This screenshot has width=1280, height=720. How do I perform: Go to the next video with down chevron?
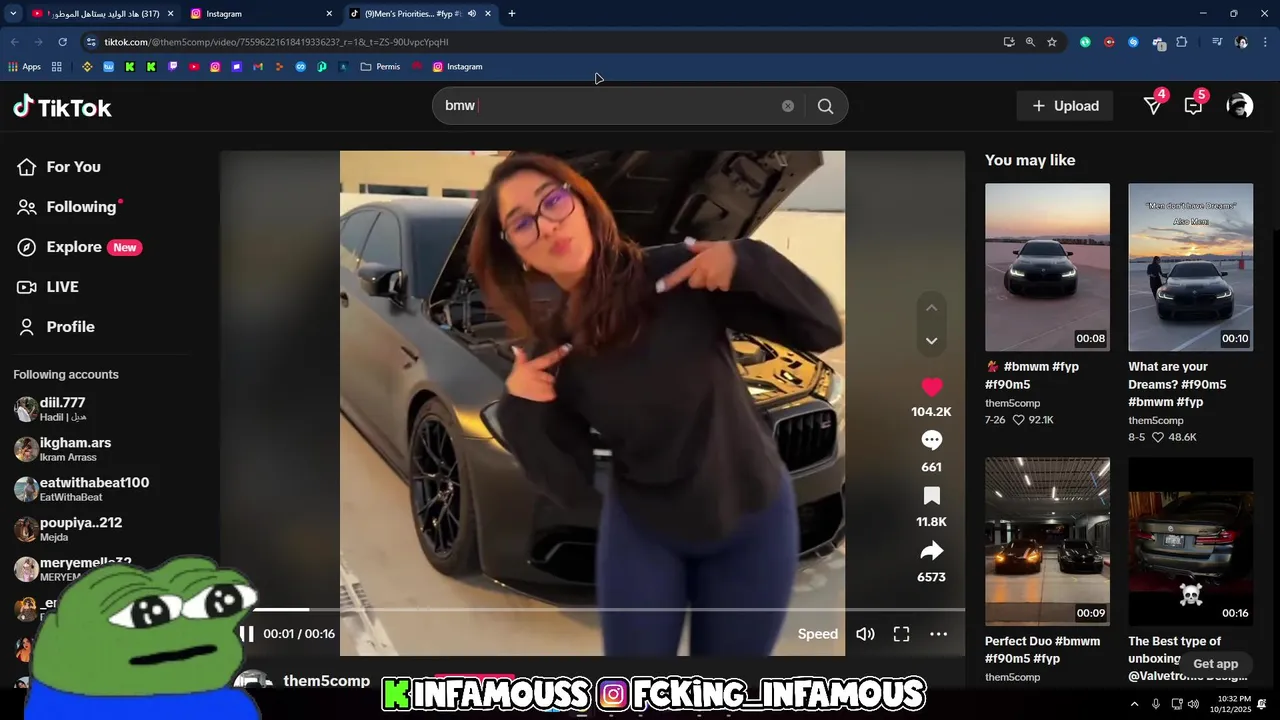(931, 341)
